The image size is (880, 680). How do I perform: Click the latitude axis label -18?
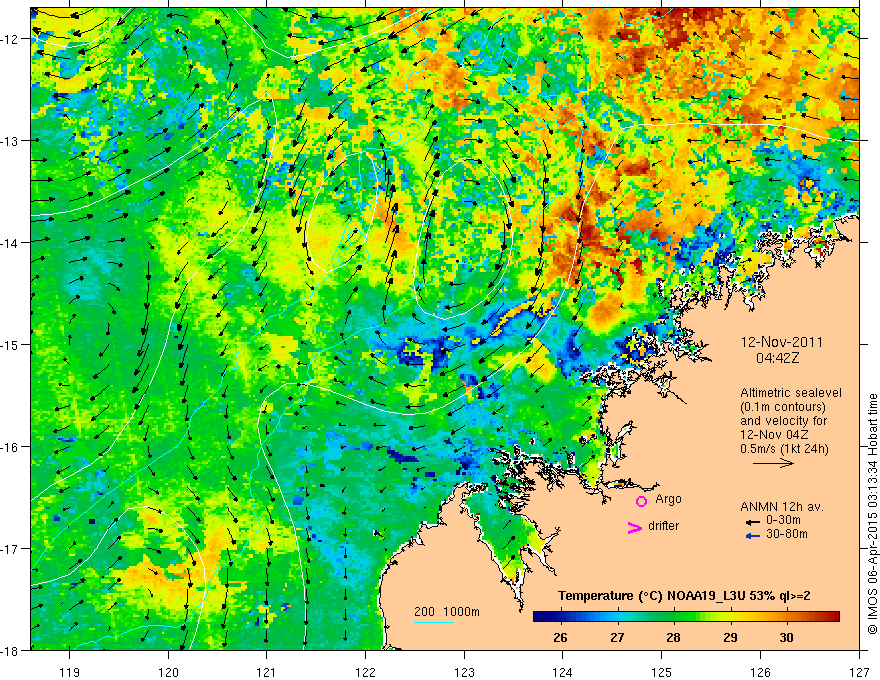point(11,650)
